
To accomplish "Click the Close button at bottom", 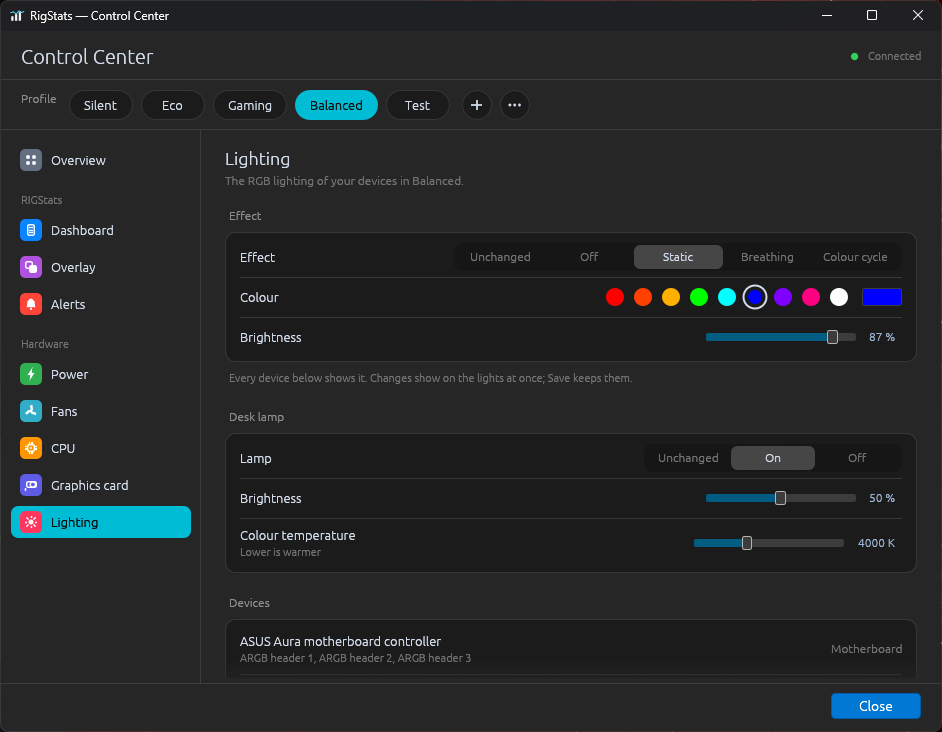I will coord(875,706).
